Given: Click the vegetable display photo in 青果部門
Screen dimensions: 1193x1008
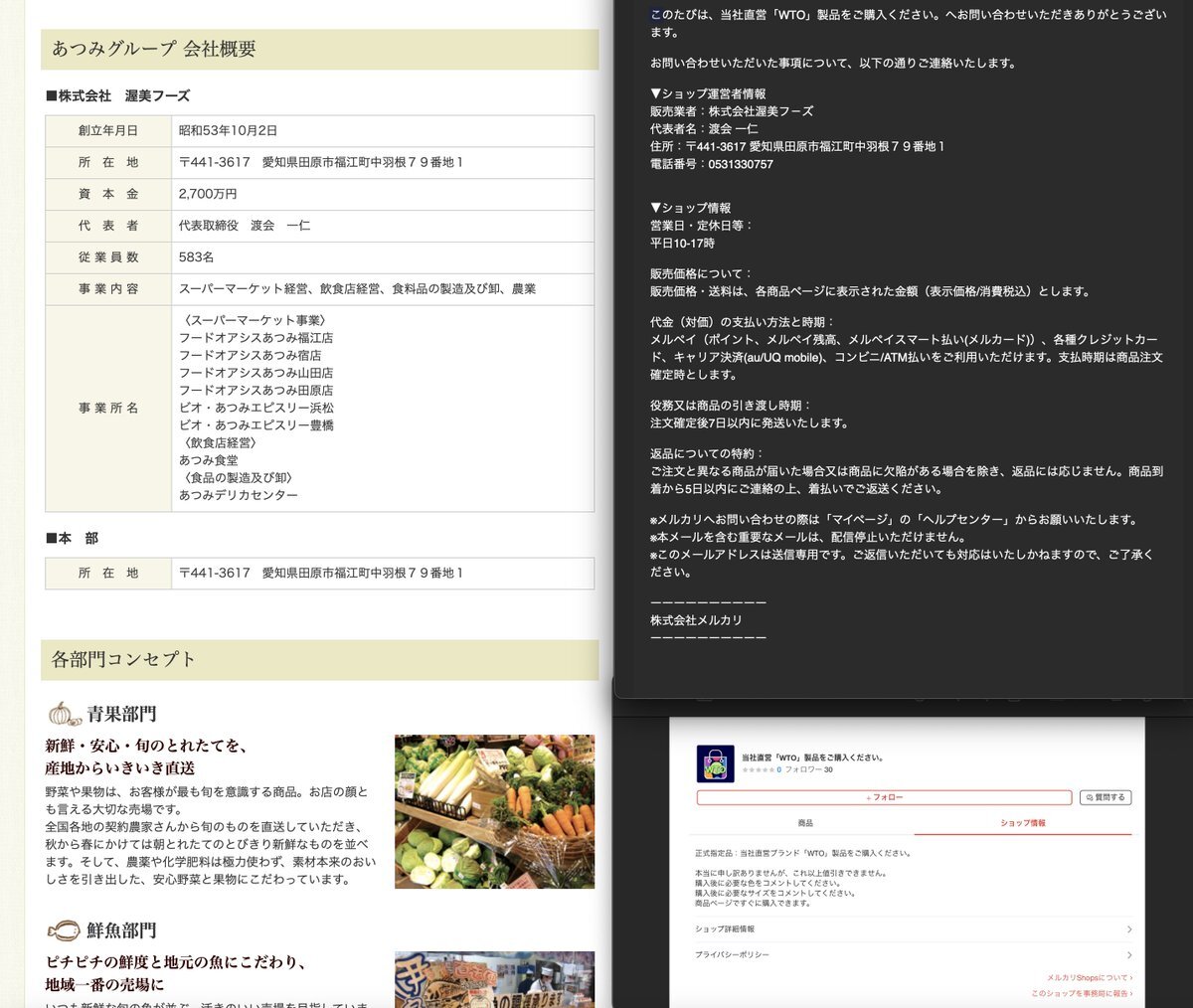Looking at the screenshot, I should 494,811.
